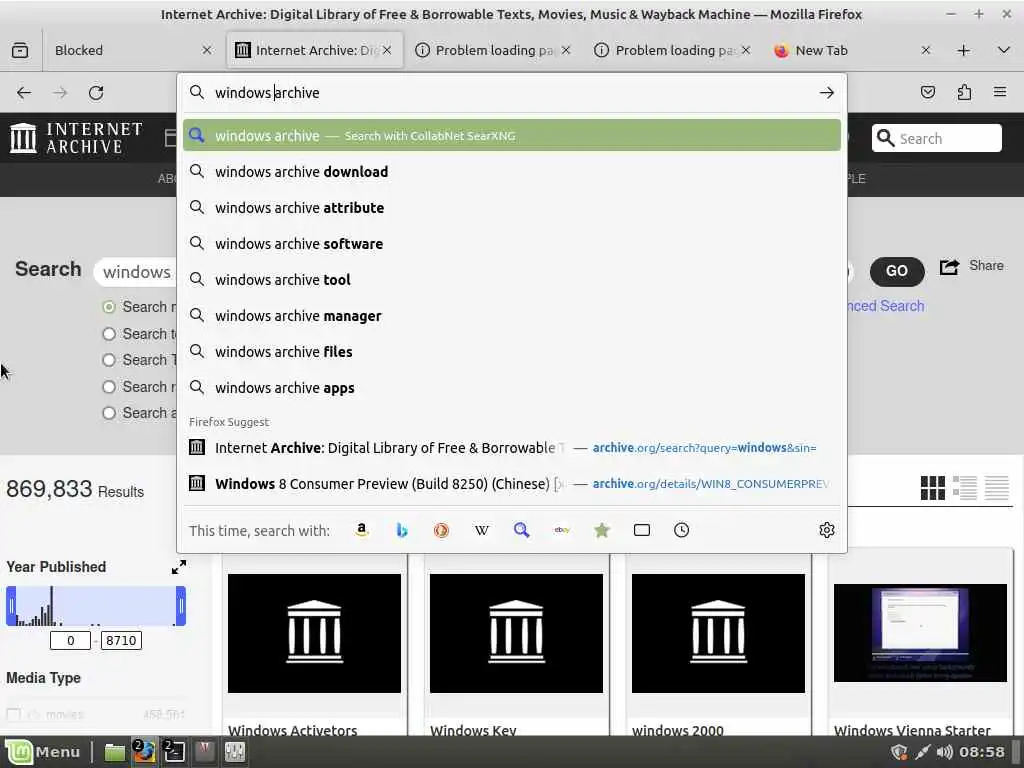Screen dimensions: 1024x768
Task: Open Windows 8 Consumer Preview suggestion
Action: pyautogui.click(x=512, y=484)
